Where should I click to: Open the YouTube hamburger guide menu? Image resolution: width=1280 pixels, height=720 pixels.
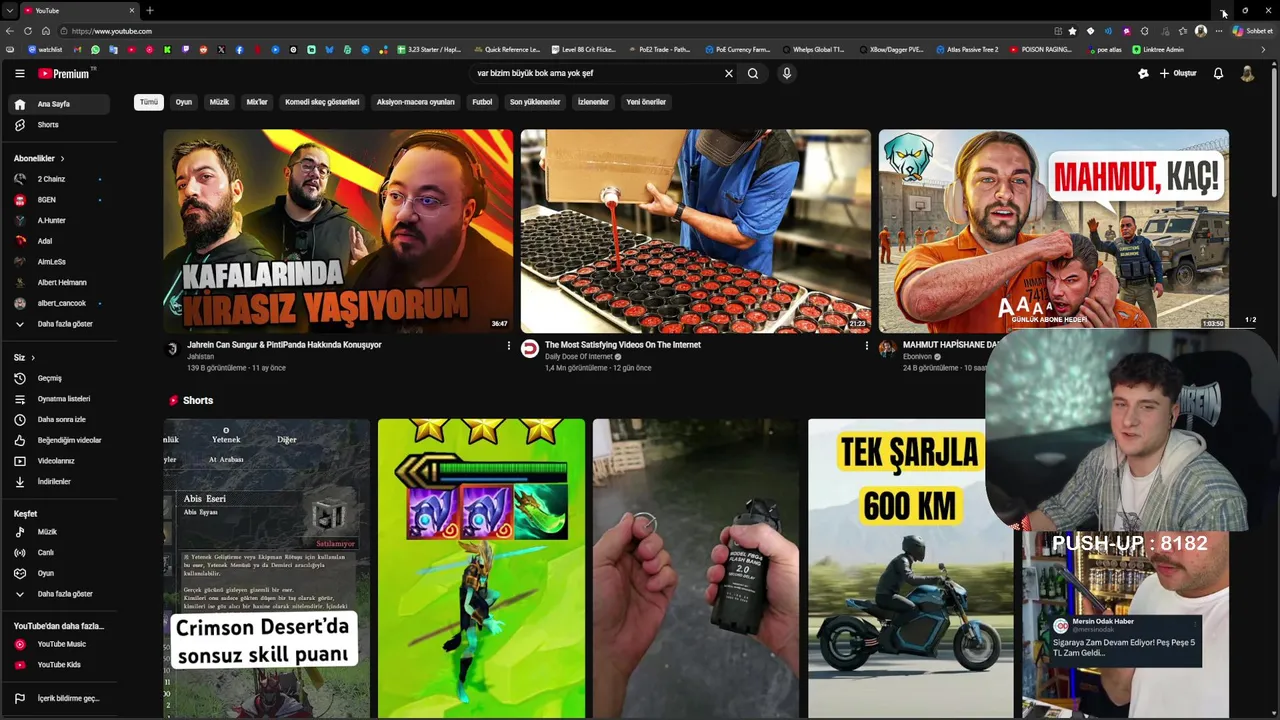[19, 73]
